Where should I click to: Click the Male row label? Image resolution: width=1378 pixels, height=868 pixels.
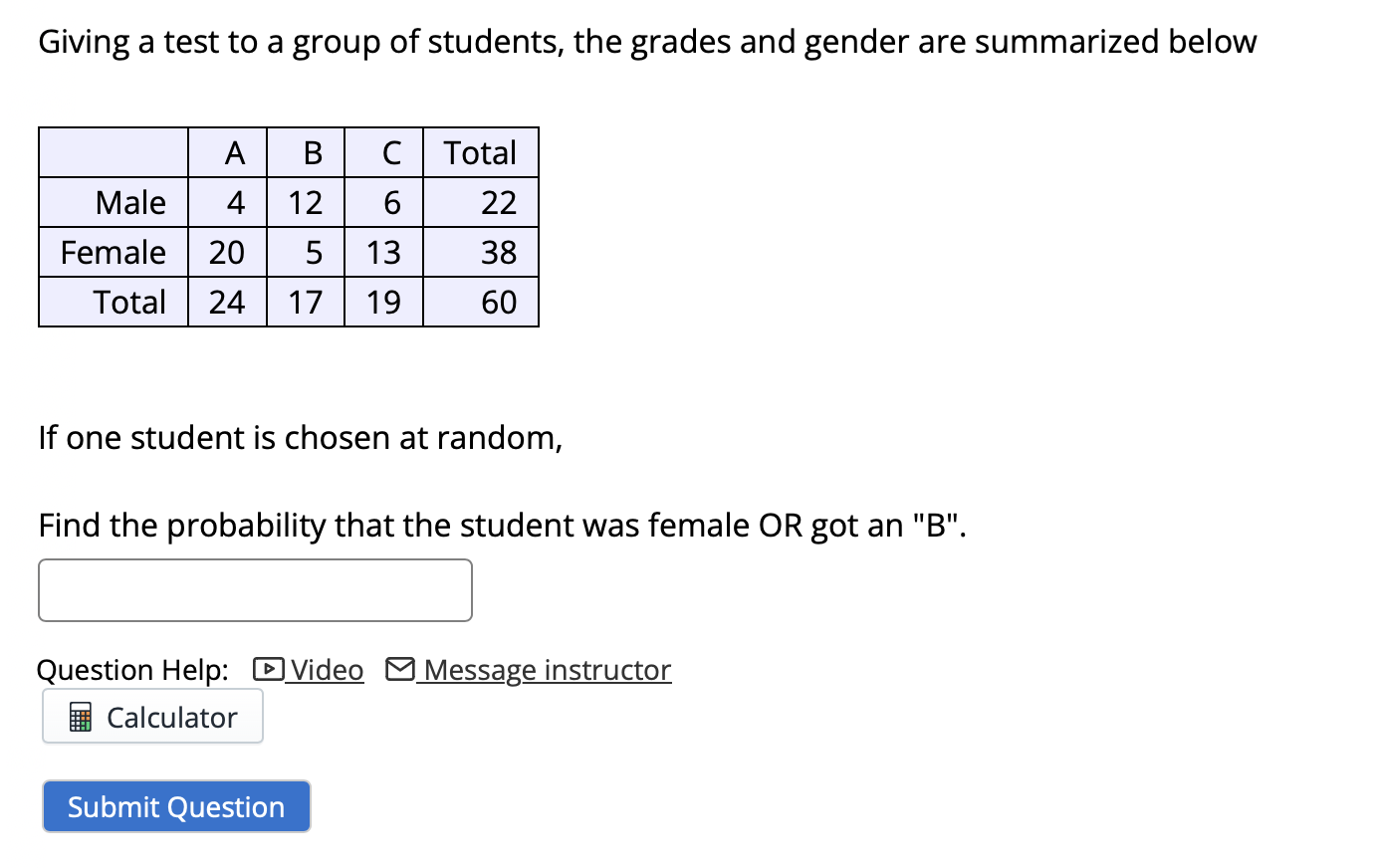[130, 202]
